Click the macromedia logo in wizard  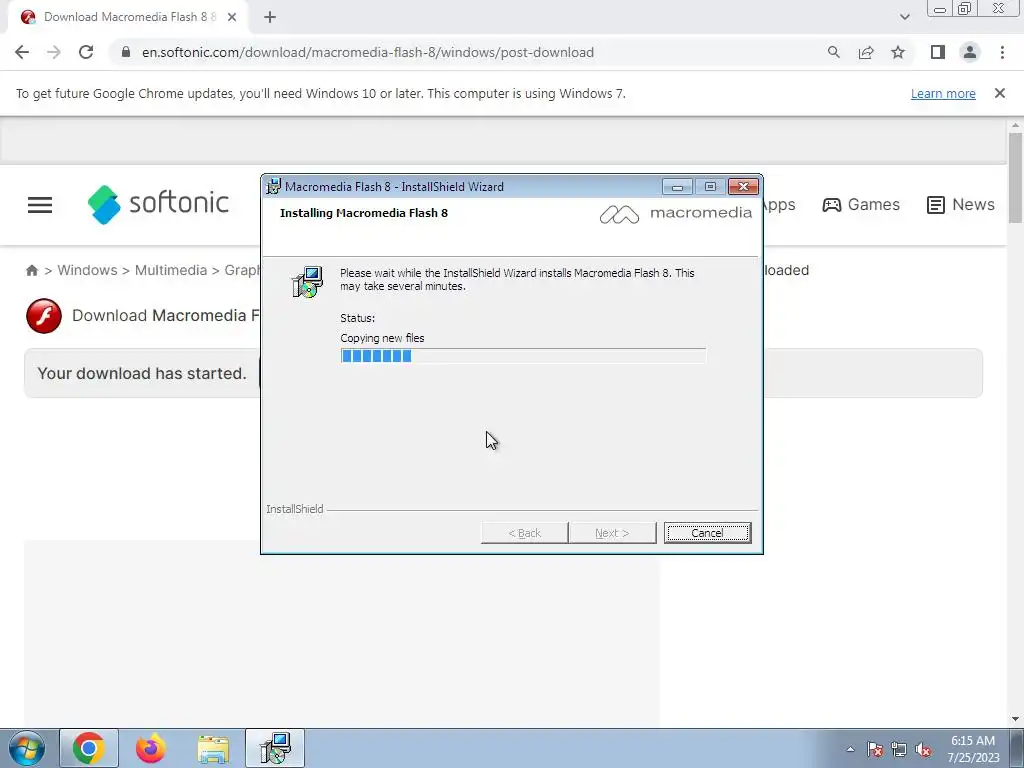(x=675, y=214)
